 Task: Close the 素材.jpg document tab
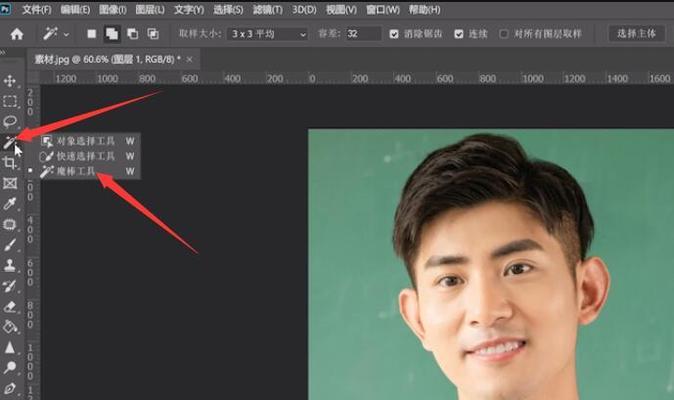click(x=190, y=60)
